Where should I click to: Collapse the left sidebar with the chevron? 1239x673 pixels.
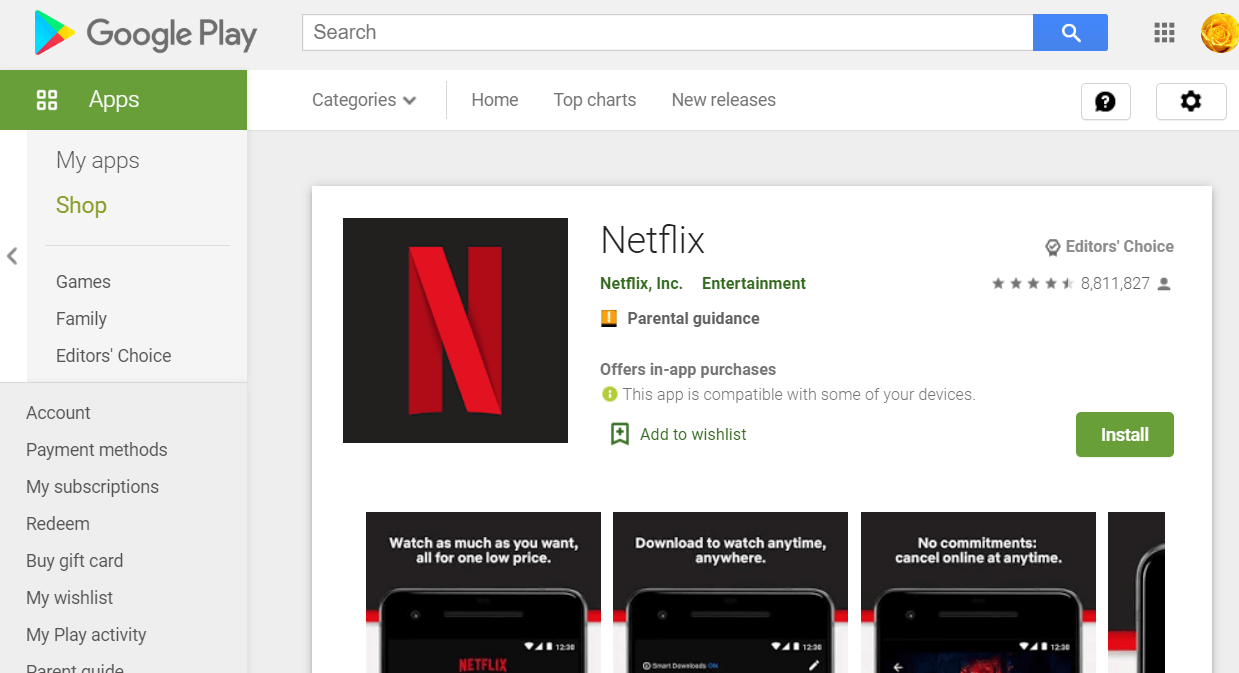[12, 256]
